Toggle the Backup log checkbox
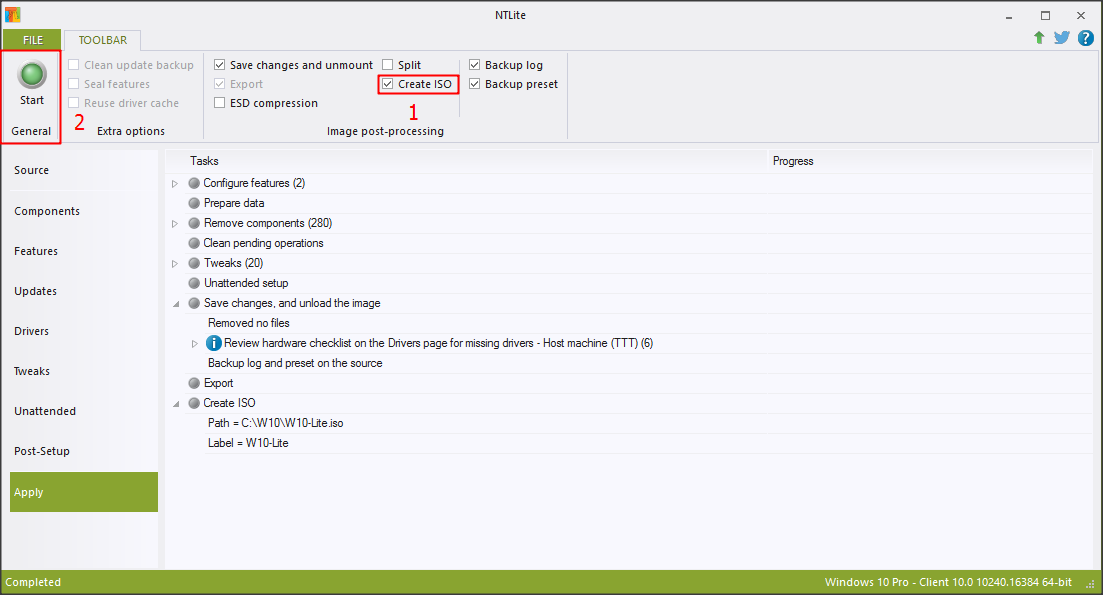1103x595 pixels. click(475, 65)
